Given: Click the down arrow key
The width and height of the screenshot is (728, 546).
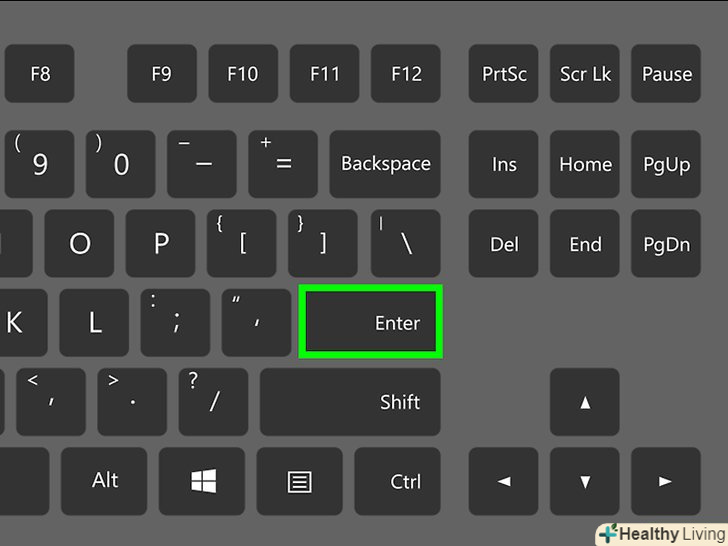Looking at the screenshot, I should pos(585,481).
